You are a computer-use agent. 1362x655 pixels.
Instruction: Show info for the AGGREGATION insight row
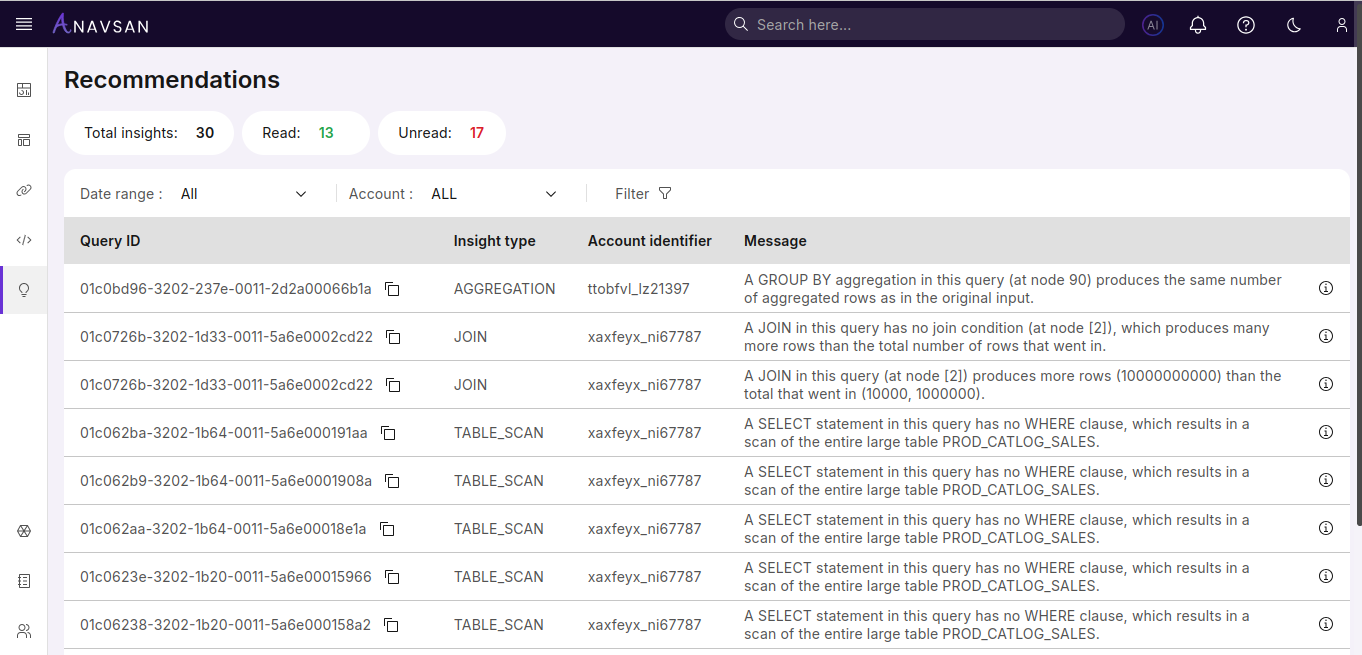1326,288
